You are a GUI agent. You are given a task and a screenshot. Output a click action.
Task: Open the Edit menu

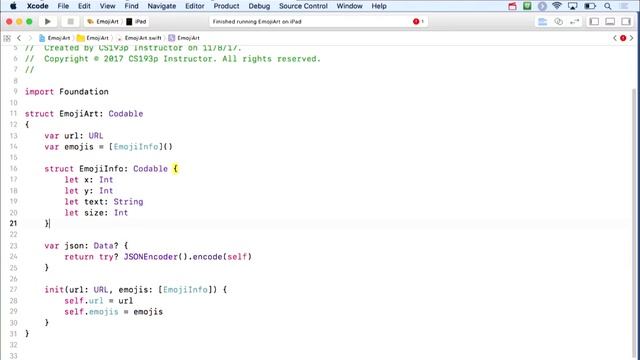(x=84, y=6)
